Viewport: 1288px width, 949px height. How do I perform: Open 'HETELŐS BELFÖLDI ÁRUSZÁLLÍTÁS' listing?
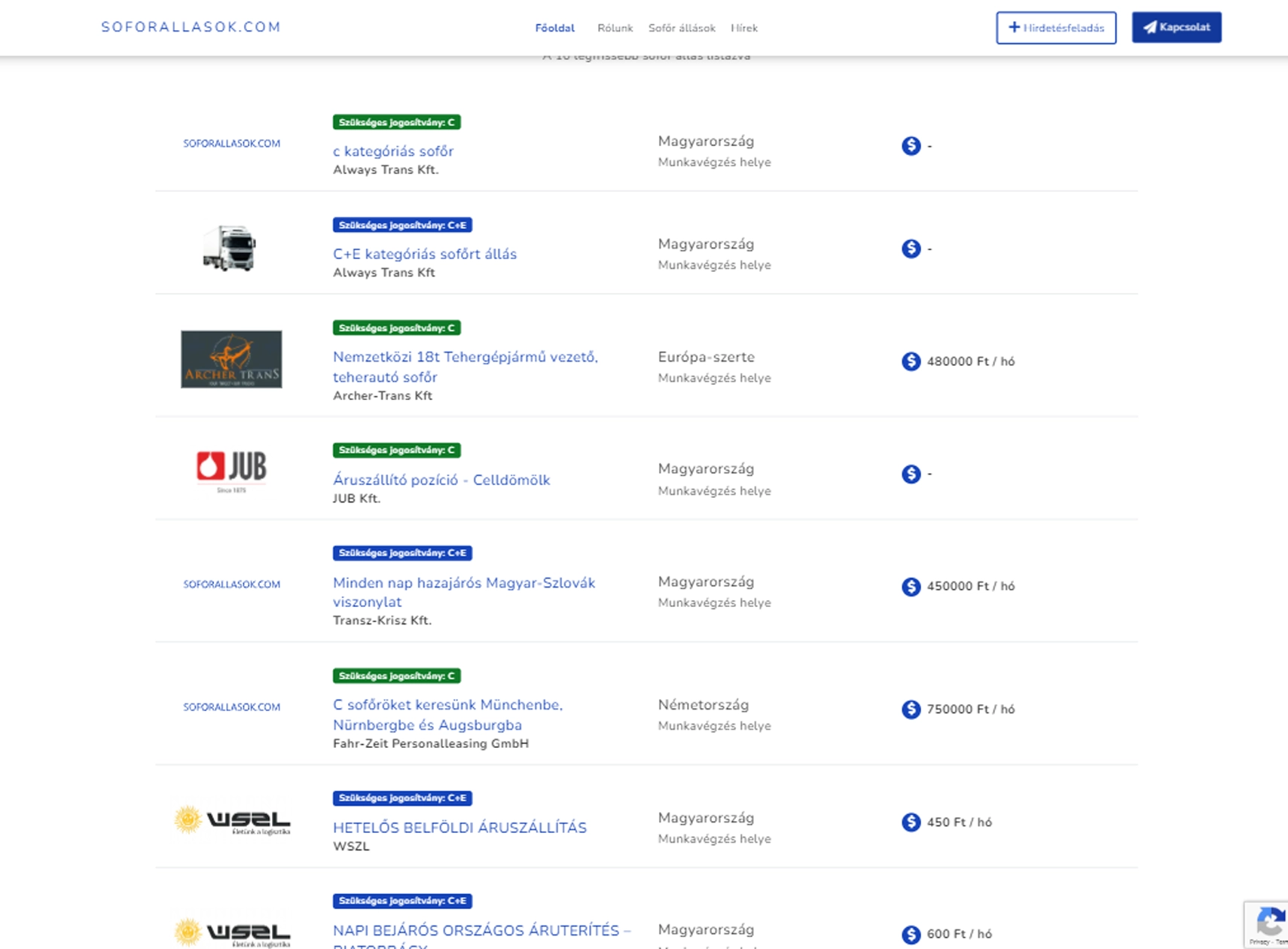[x=459, y=828]
